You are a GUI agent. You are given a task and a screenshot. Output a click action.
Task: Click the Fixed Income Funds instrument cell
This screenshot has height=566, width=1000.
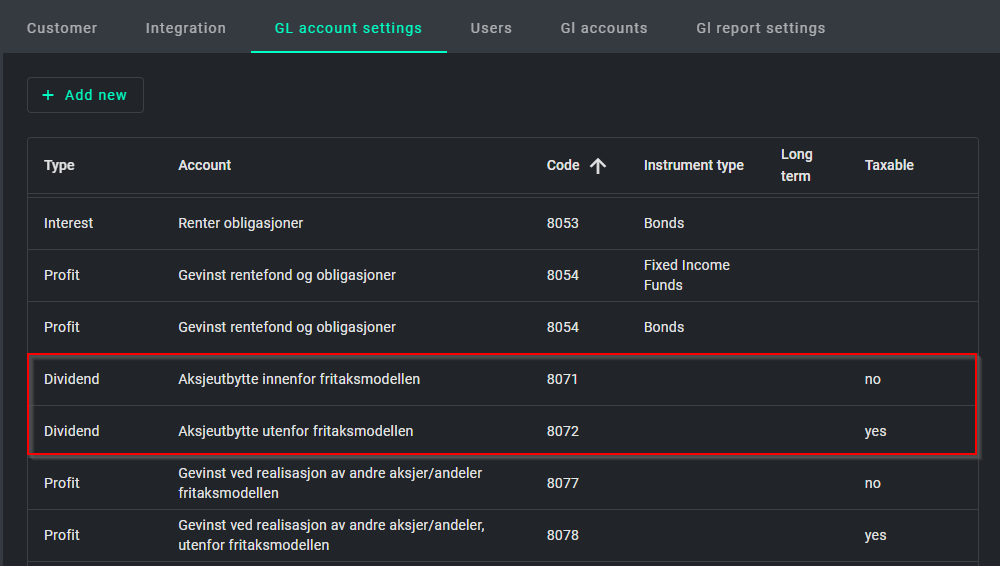click(x=686, y=275)
